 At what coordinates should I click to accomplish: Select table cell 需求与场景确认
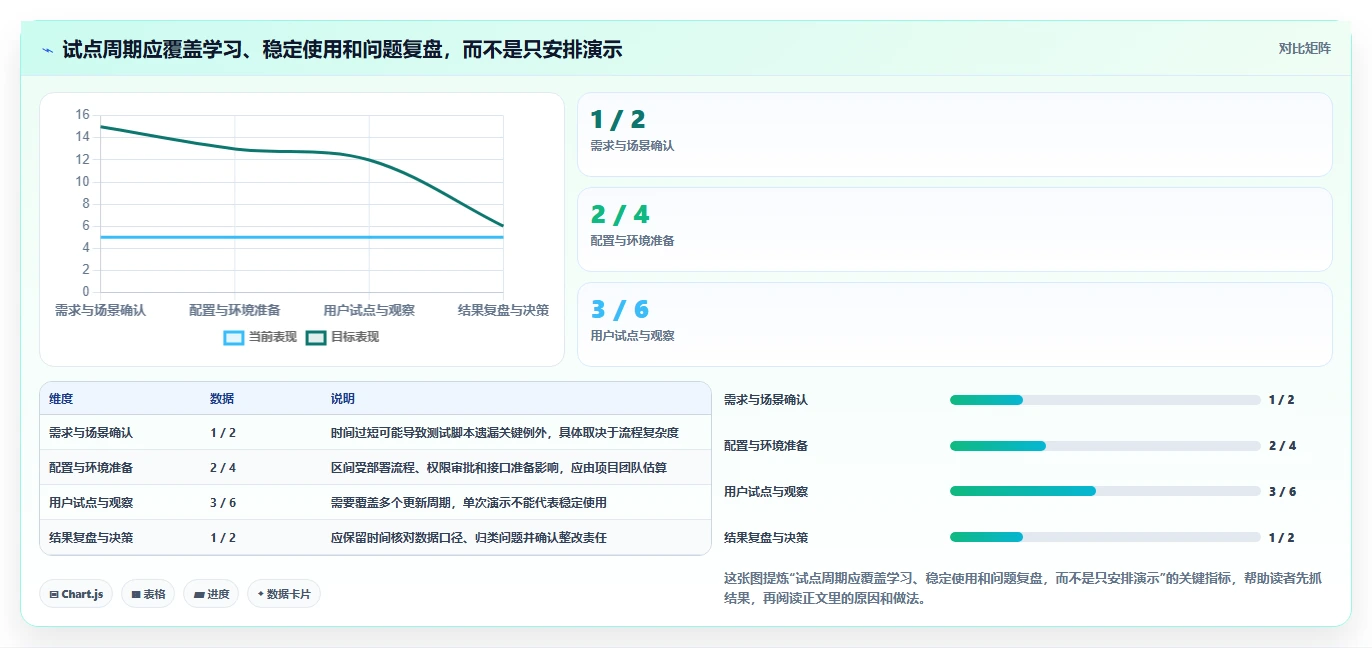pyautogui.click(x=91, y=433)
